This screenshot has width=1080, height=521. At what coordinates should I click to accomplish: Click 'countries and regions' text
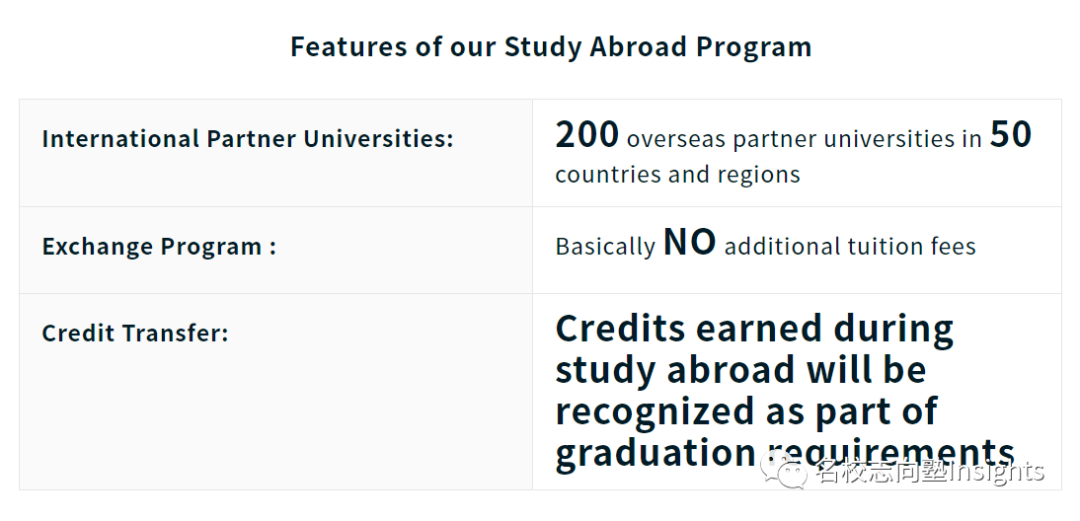pos(678,174)
